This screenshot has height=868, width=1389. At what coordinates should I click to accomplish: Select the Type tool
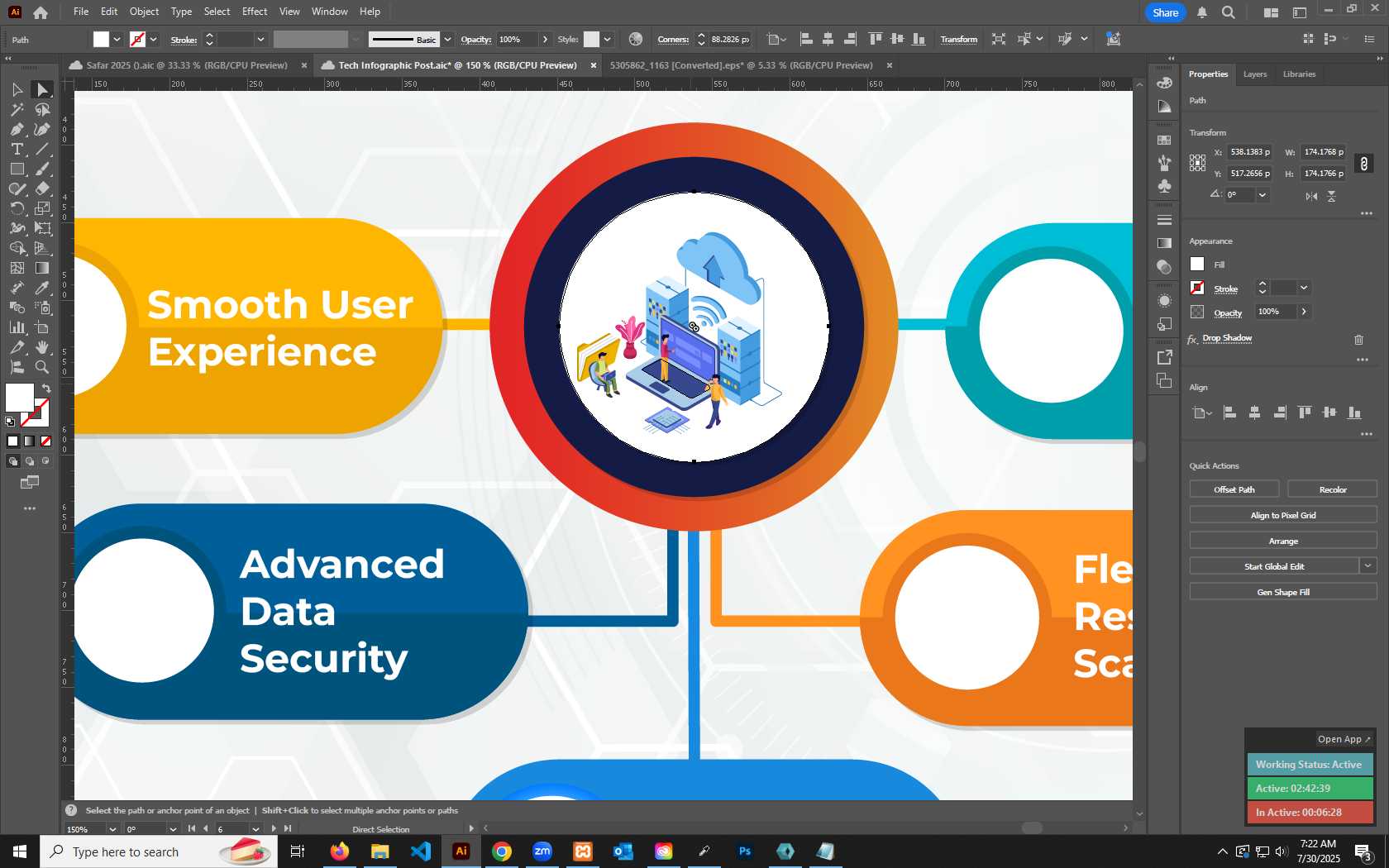pyautogui.click(x=17, y=149)
